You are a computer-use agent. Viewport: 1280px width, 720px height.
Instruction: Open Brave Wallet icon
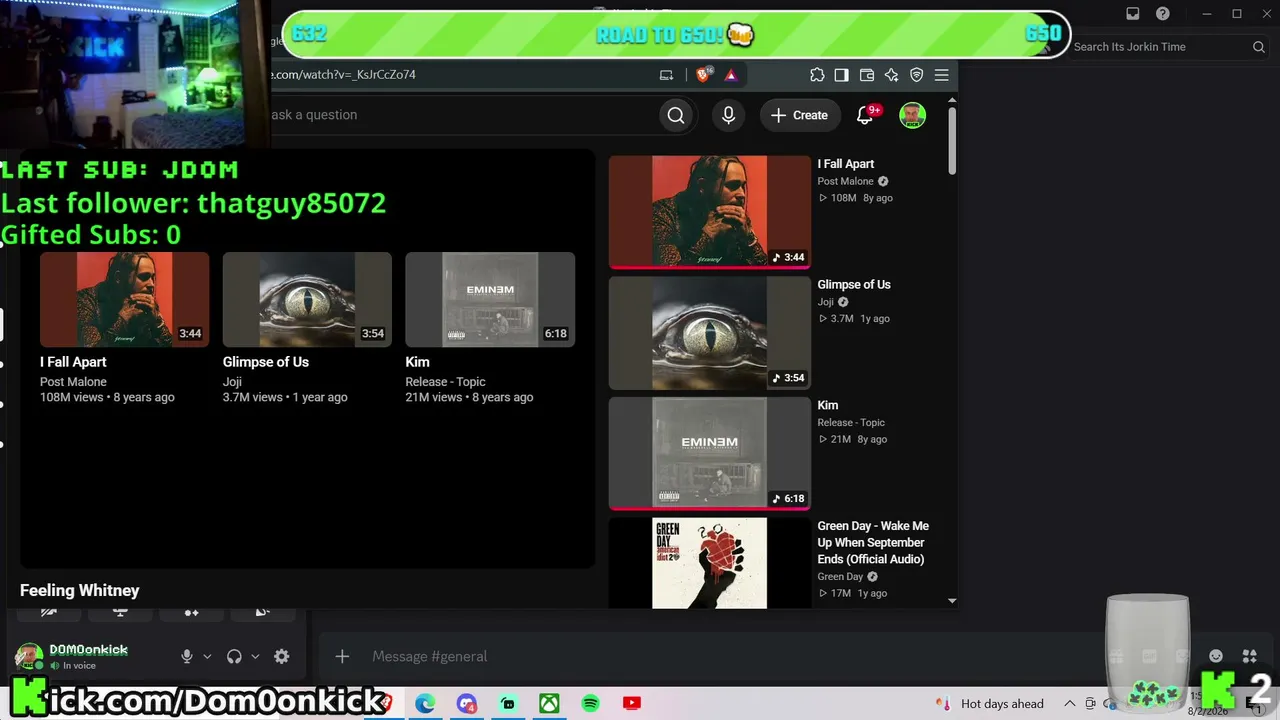[867, 75]
